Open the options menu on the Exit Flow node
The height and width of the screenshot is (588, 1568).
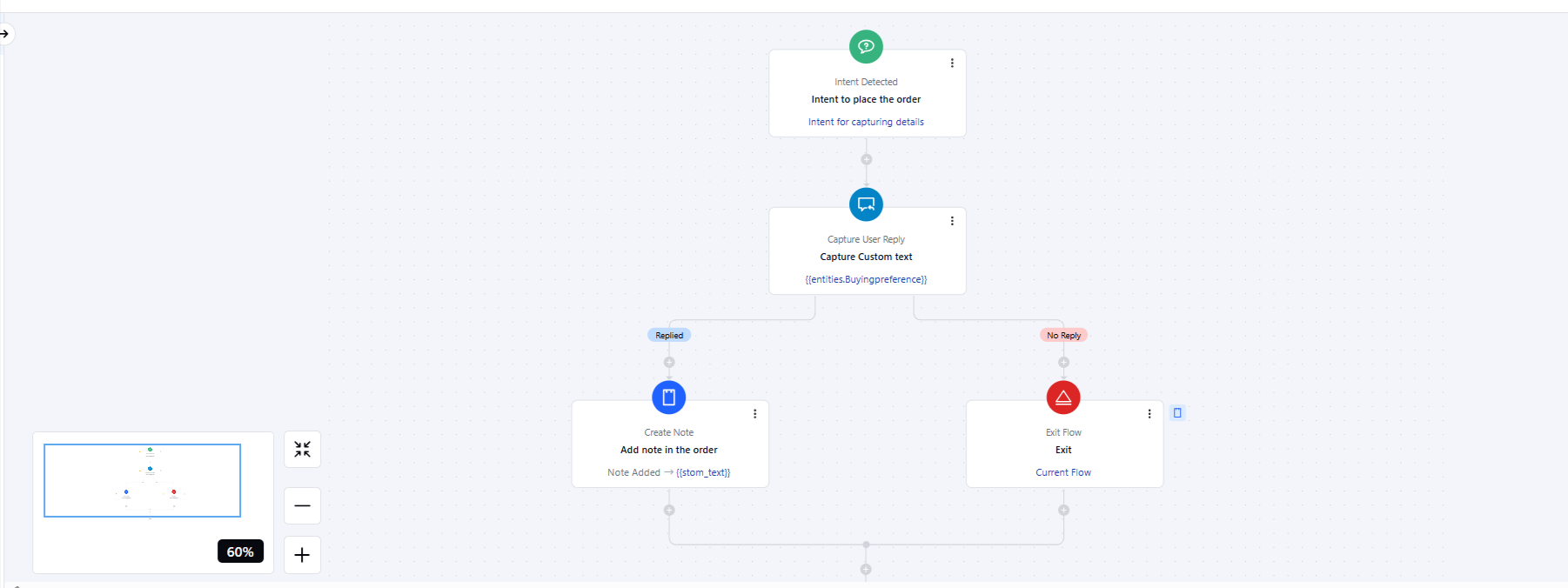(x=1149, y=414)
